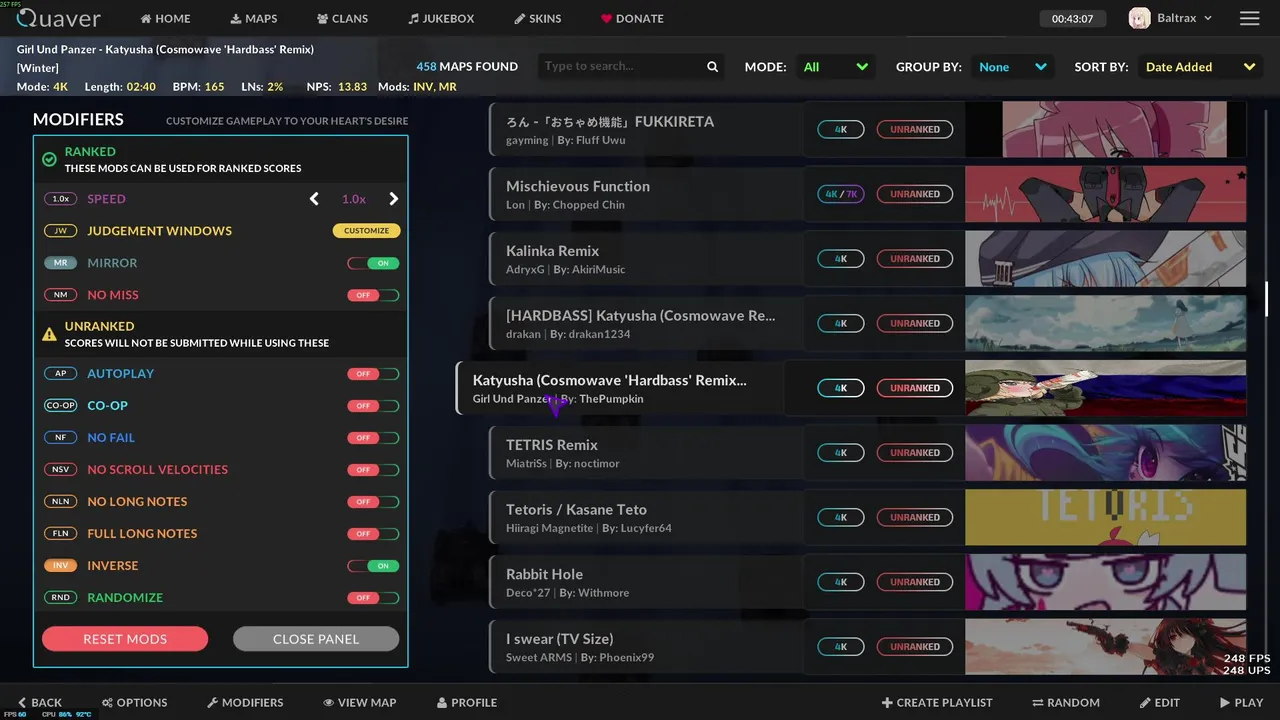Click the RND randomize badge
The width and height of the screenshot is (1280, 720).
[x=61, y=598]
